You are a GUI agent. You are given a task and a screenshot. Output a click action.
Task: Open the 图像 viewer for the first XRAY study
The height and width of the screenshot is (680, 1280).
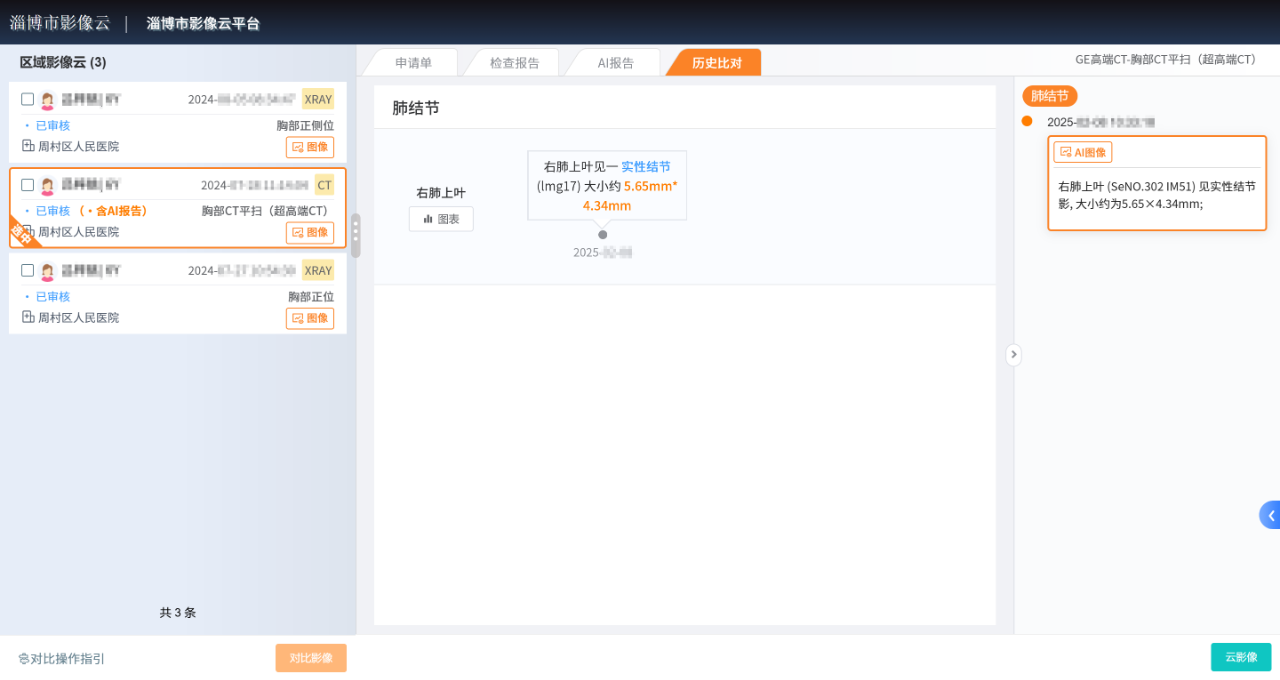[310, 146]
